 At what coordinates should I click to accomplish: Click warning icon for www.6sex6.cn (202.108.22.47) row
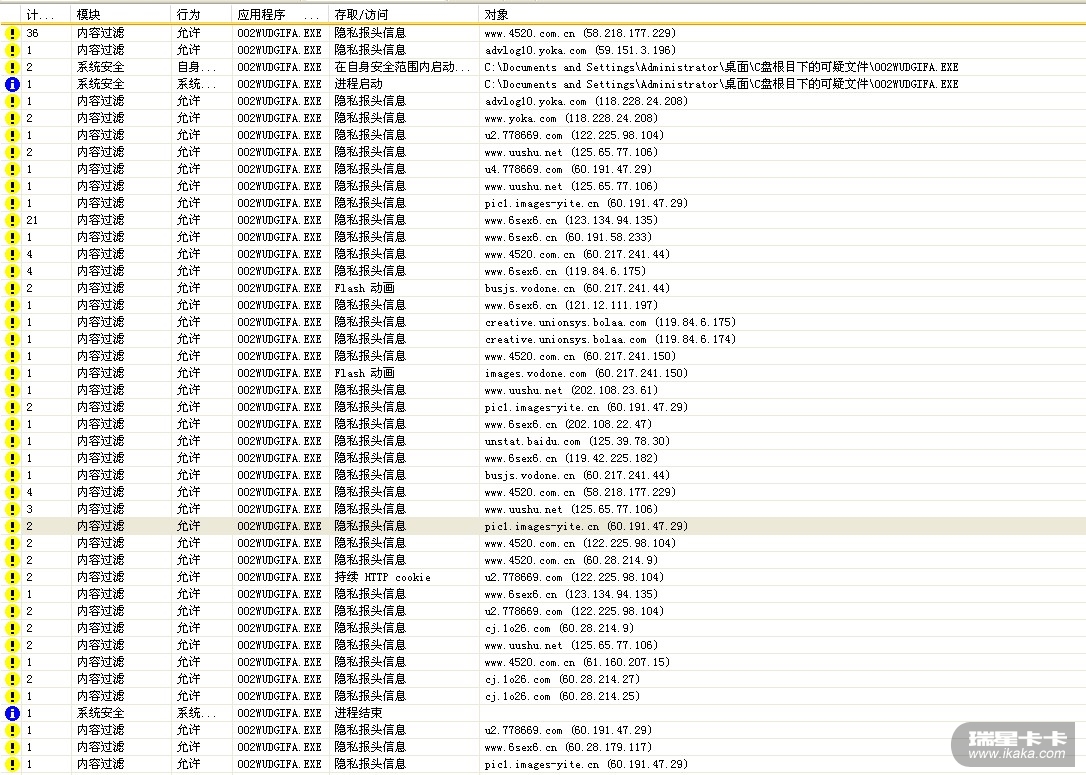pos(12,424)
